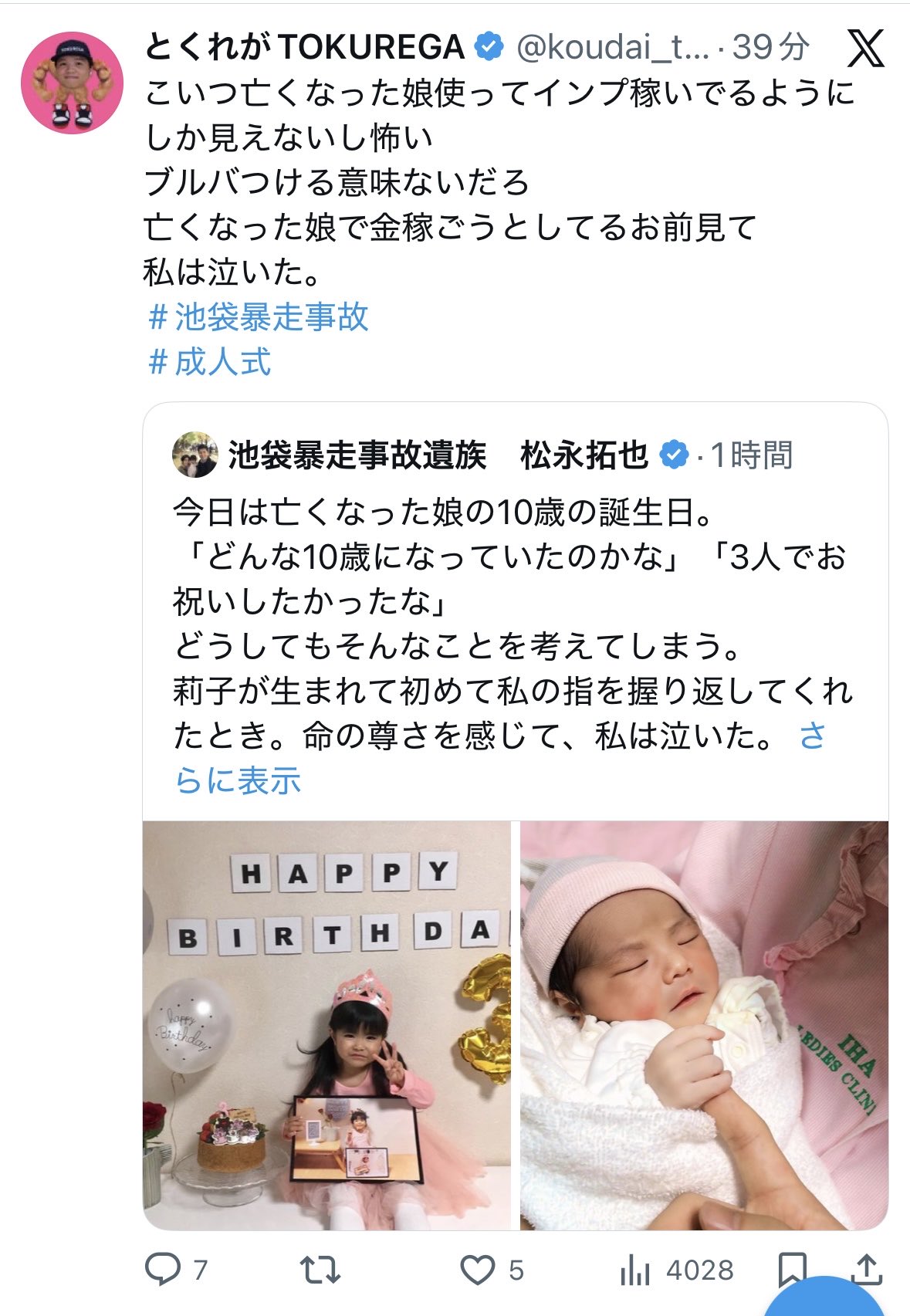Like the post with heart icon
This screenshot has width=910, height=1316.
coord(477,1270)
